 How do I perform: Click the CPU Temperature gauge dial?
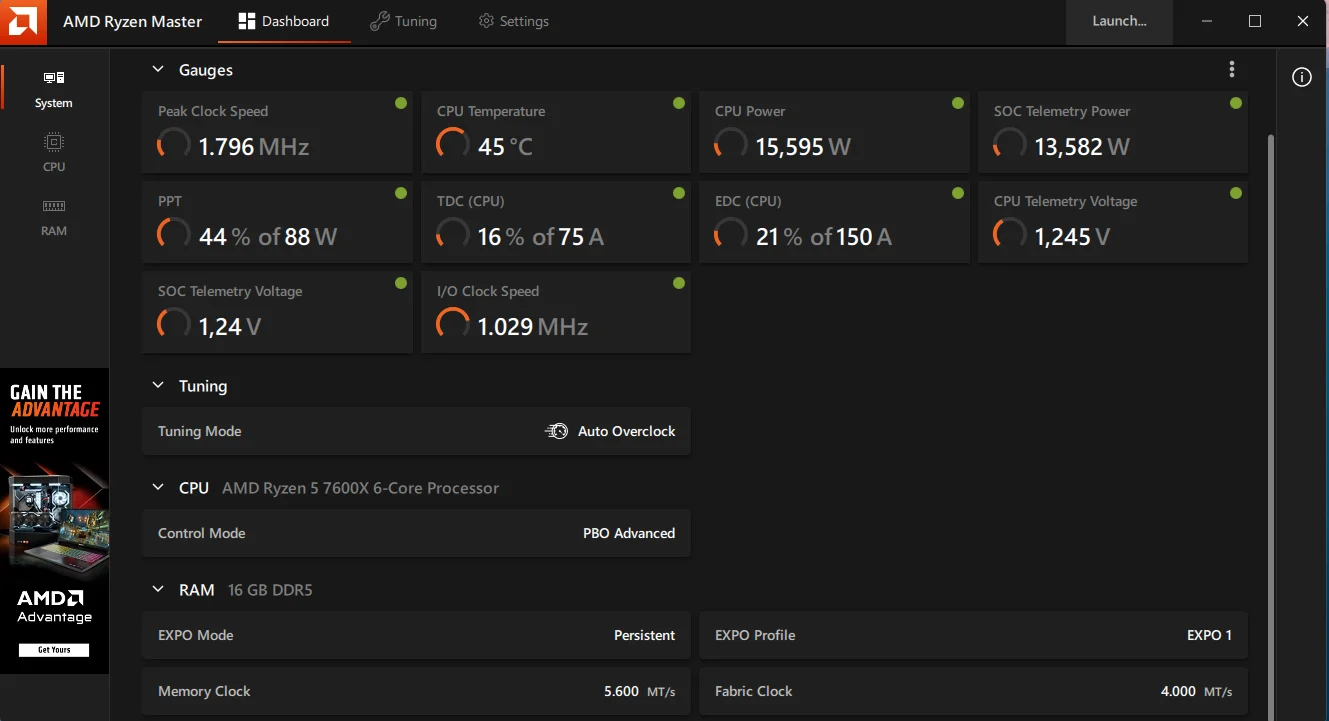pos(453,145)
